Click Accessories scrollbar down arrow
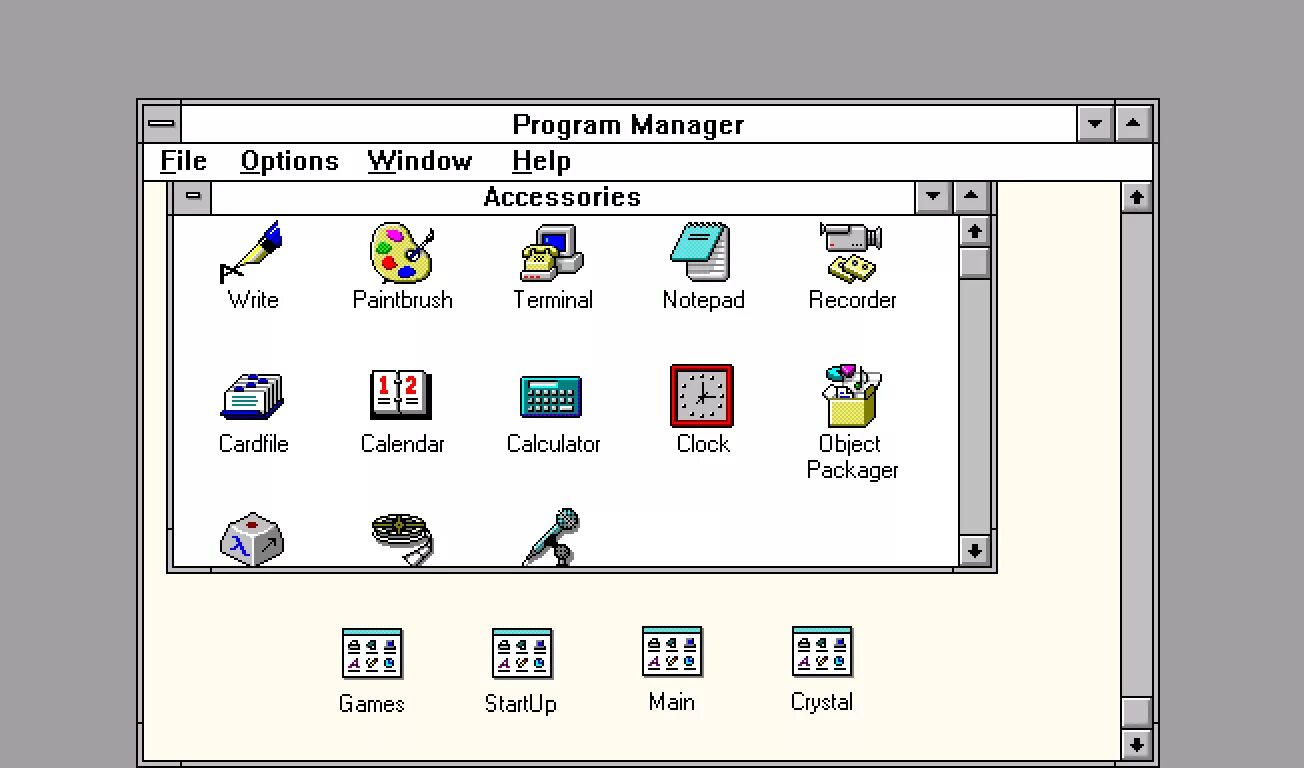Image resolution: width=1304 pixels, height=768 pixels. (974, 550)
